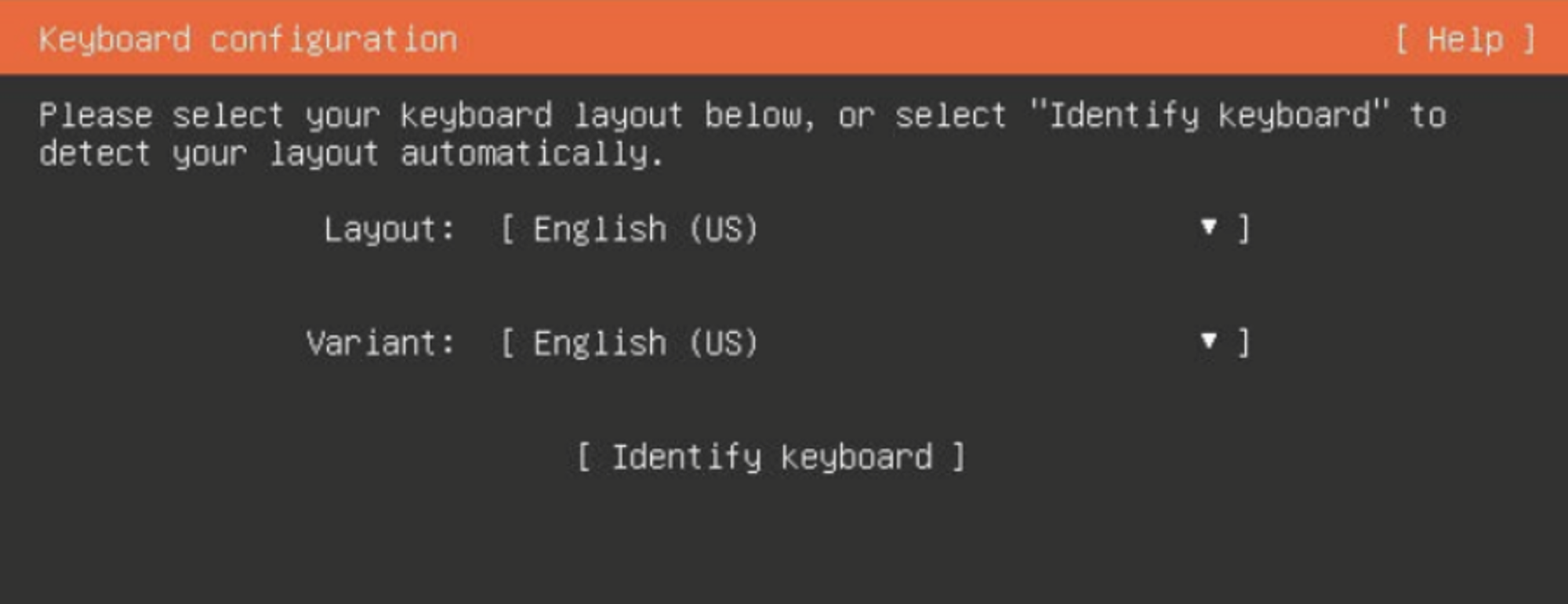Viewport: 1568px width, 604px height.
Task: Activate the Identify keyboard button
Action: tap(771, 457)
